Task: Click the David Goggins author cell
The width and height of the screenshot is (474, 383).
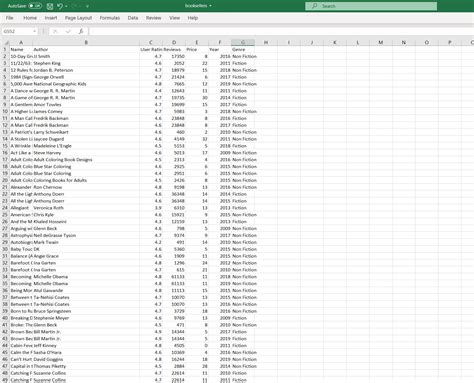Action: (x=86, y=359)
